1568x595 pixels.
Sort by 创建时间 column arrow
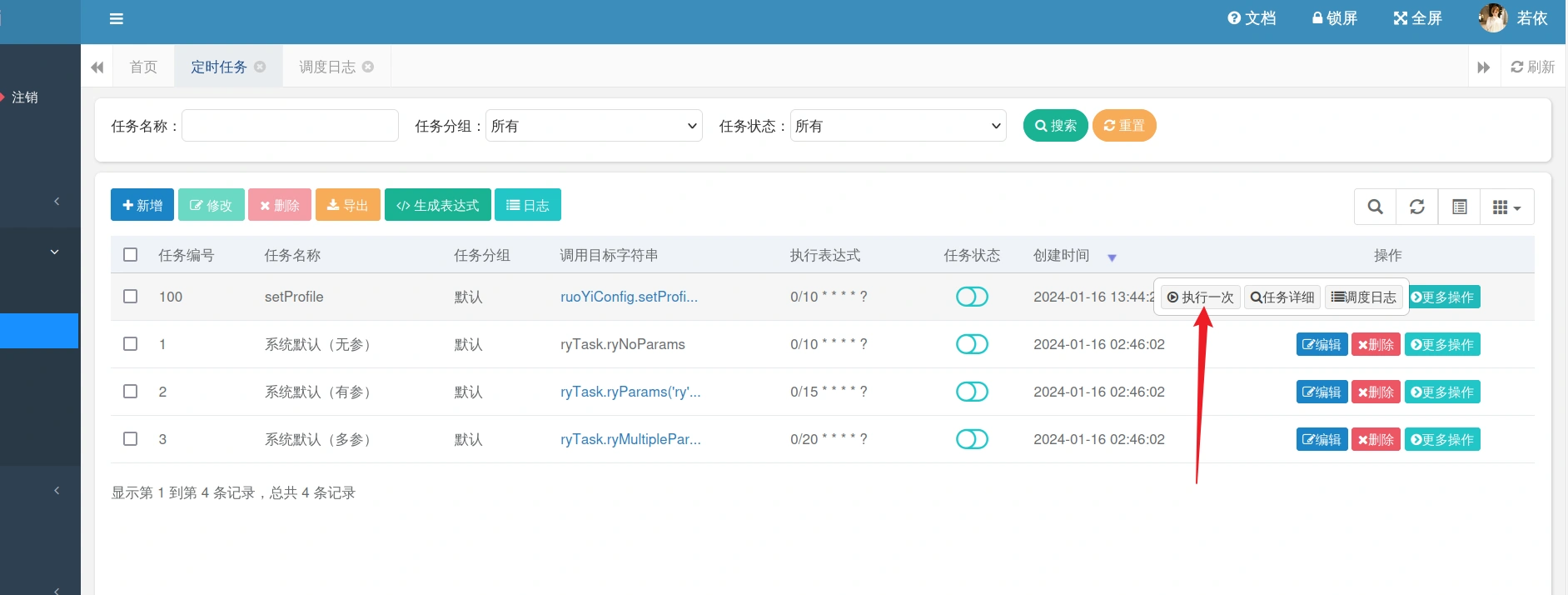tap(1112, 257)
